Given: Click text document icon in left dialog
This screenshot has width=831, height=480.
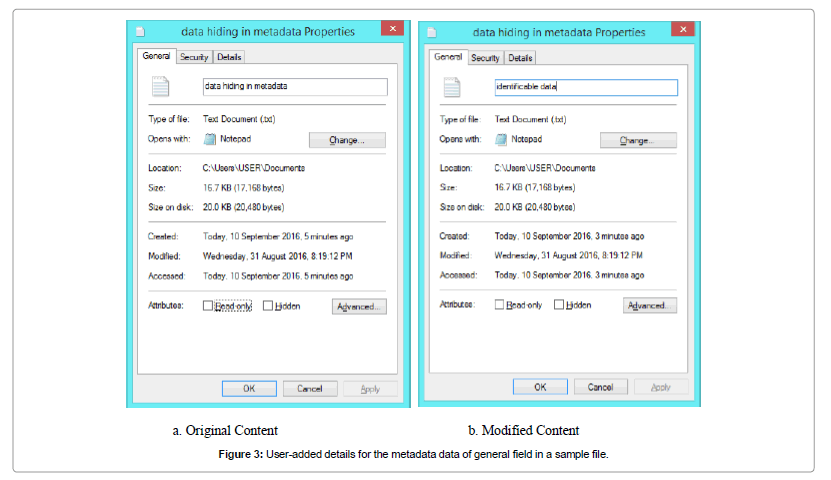Looking at the screenshot, I should pyautogui.click(x=162, y=88).
